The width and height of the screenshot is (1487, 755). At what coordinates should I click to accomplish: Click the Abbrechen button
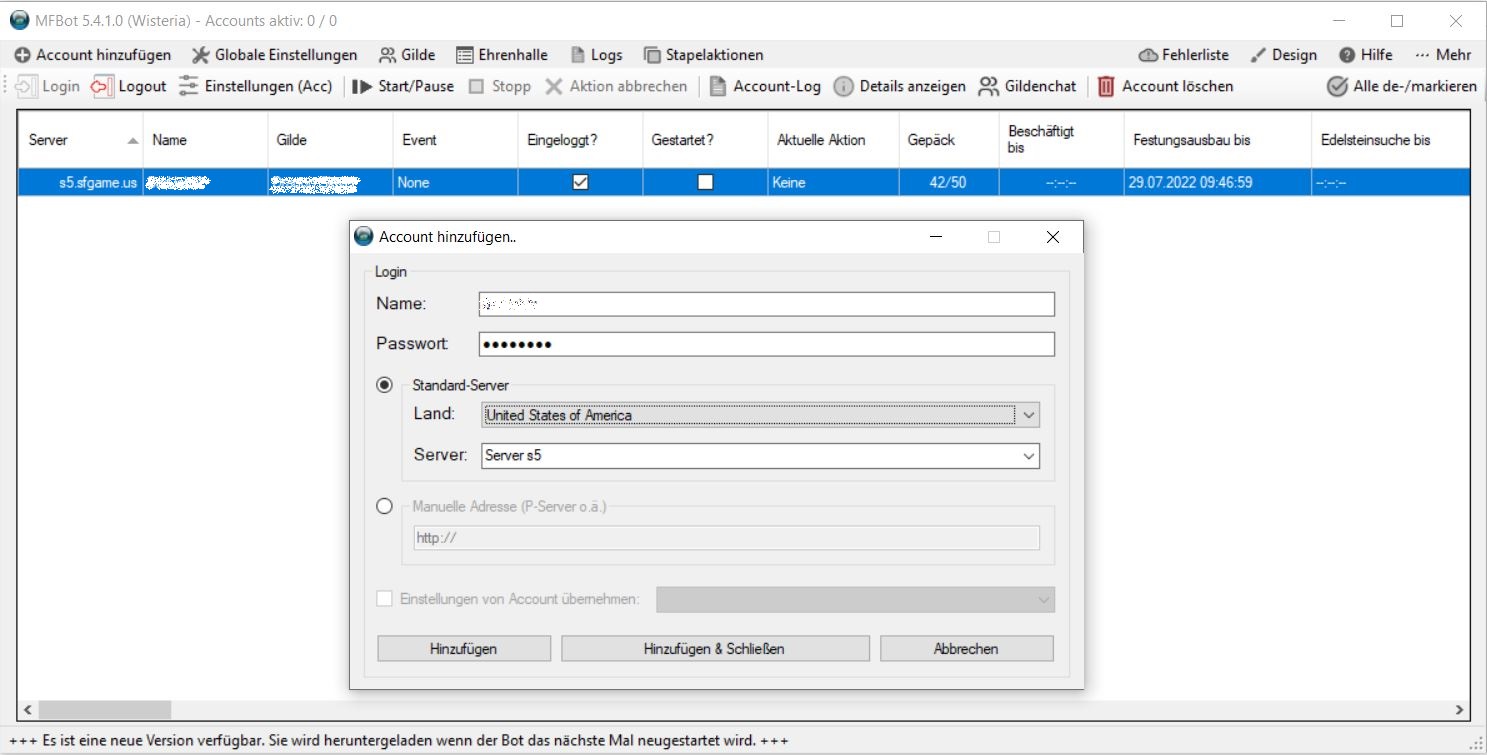(967, 649)
